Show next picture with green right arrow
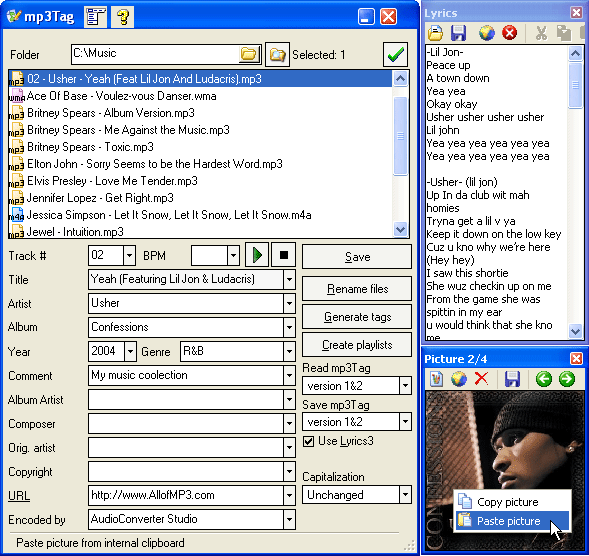The width and height of the screenshot is (589, 556). [x=567, y=379]
